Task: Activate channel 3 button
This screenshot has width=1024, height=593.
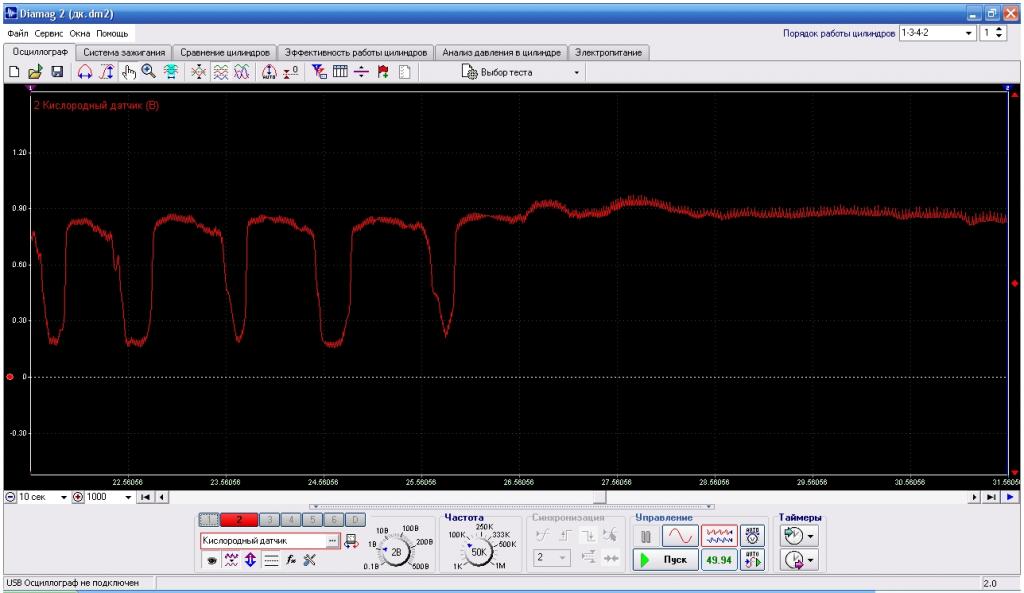Action: point(269,520)
